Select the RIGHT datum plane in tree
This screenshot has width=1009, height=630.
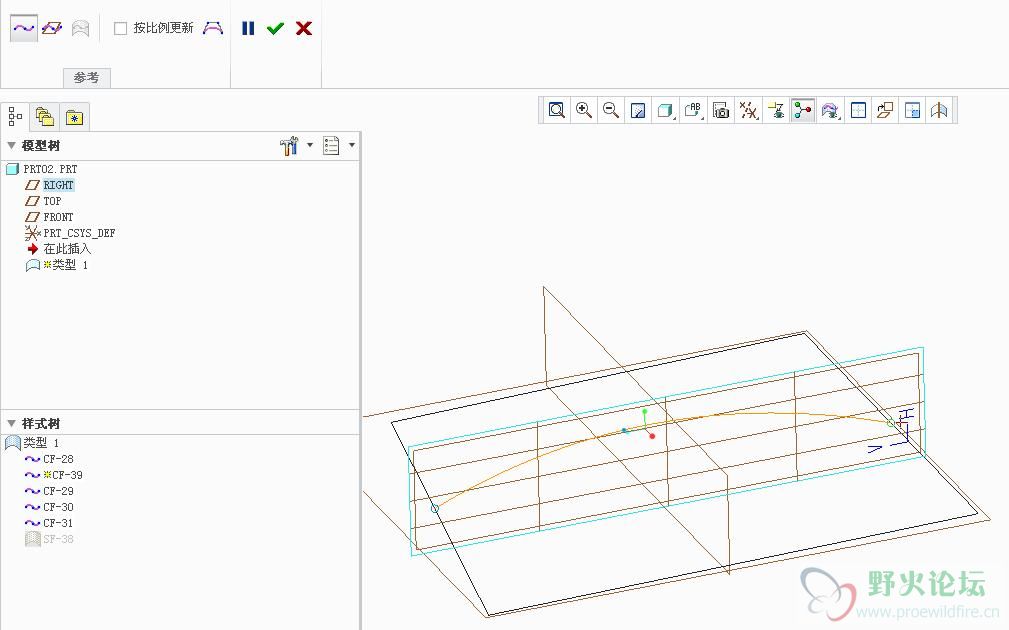point(58,185)
